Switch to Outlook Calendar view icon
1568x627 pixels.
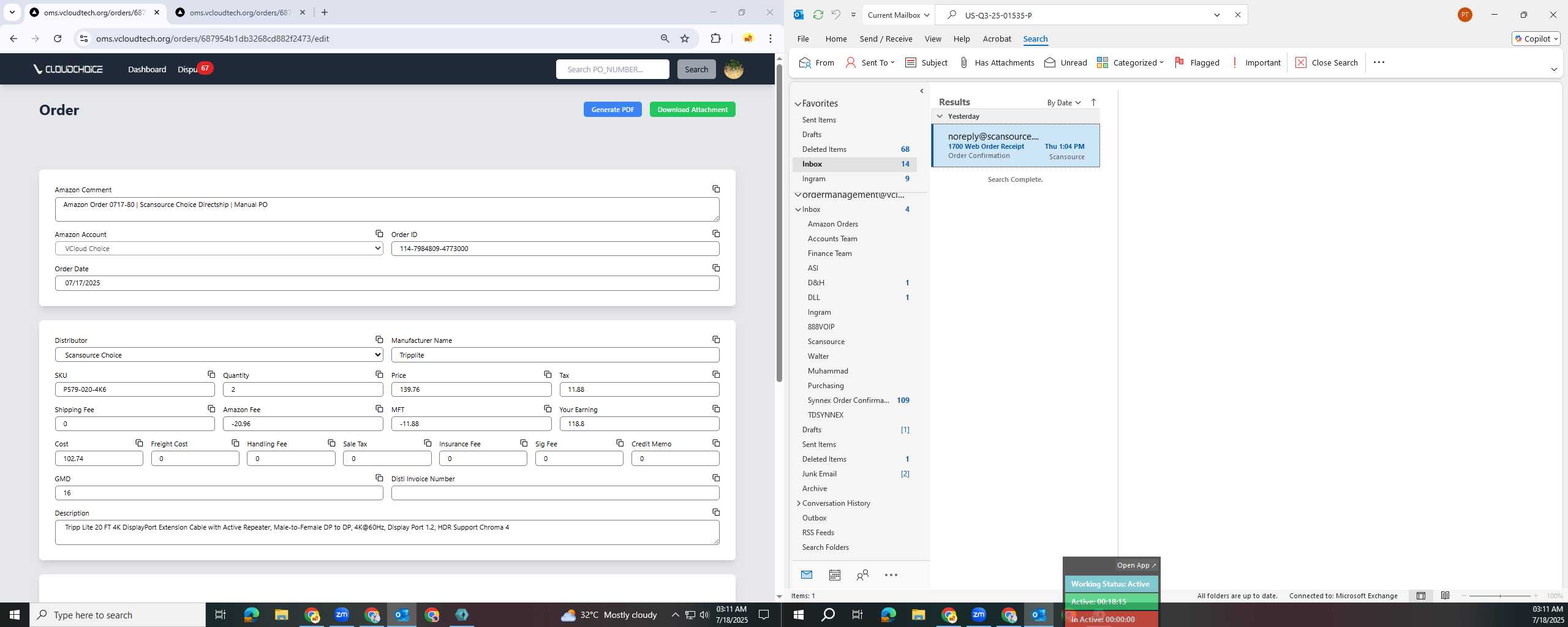pyautogui.click(x=834, y=575)
